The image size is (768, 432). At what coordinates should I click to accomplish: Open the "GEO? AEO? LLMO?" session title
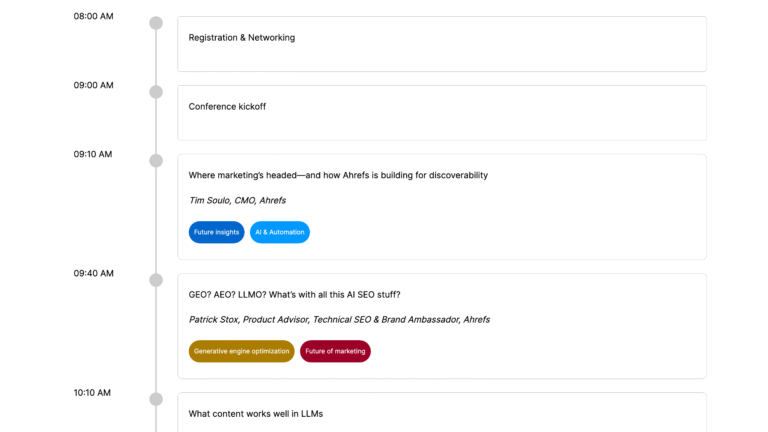(294, 294)
